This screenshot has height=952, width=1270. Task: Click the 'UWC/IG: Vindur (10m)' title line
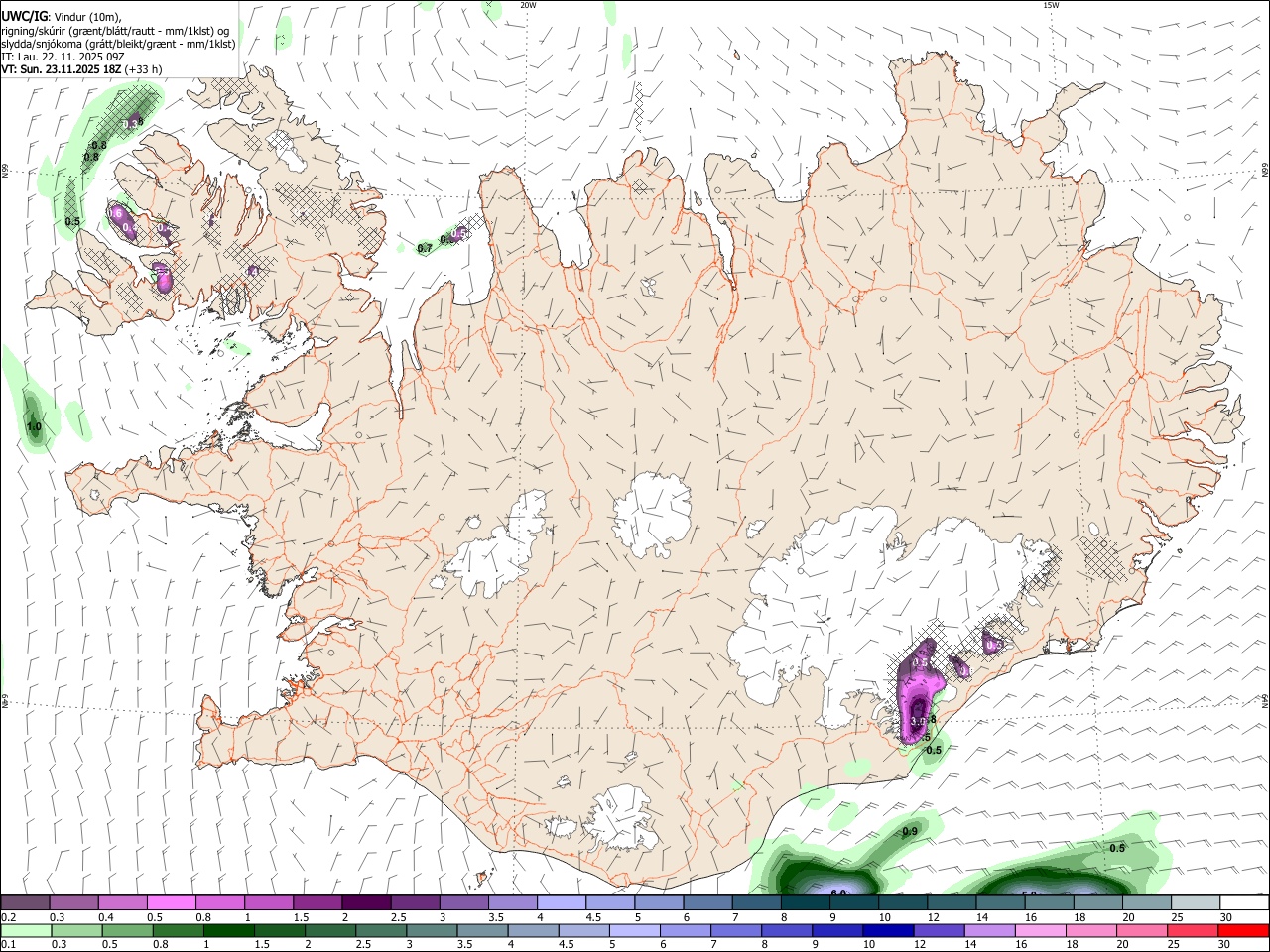coord(62,16)
